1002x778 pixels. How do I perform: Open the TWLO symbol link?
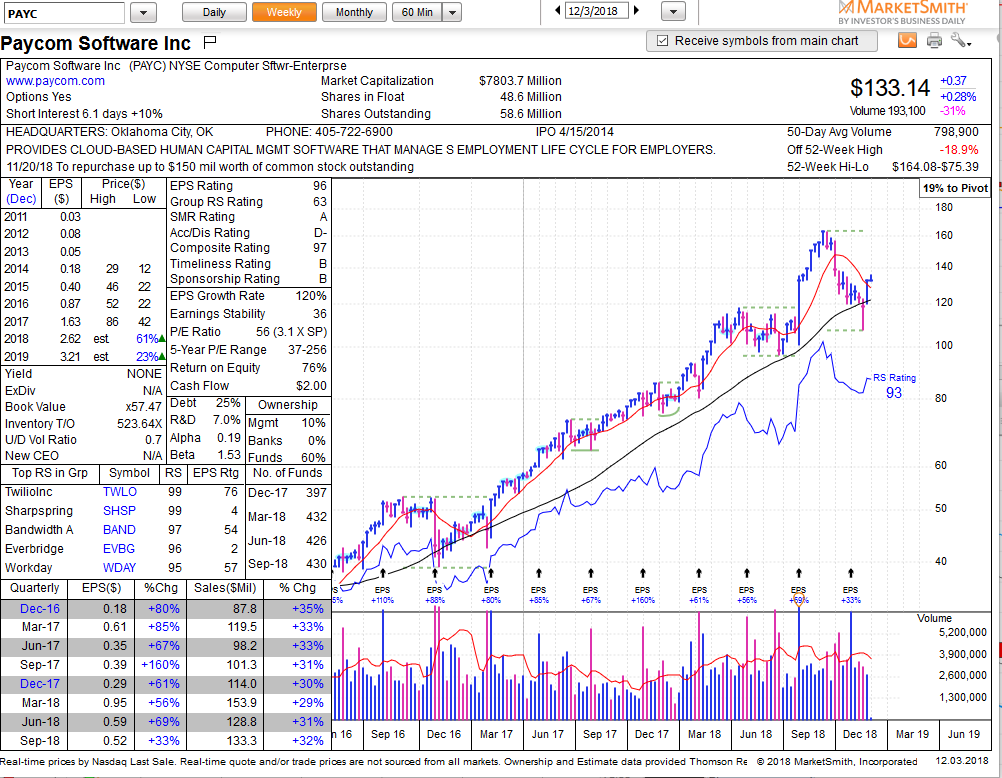[120, 492]
